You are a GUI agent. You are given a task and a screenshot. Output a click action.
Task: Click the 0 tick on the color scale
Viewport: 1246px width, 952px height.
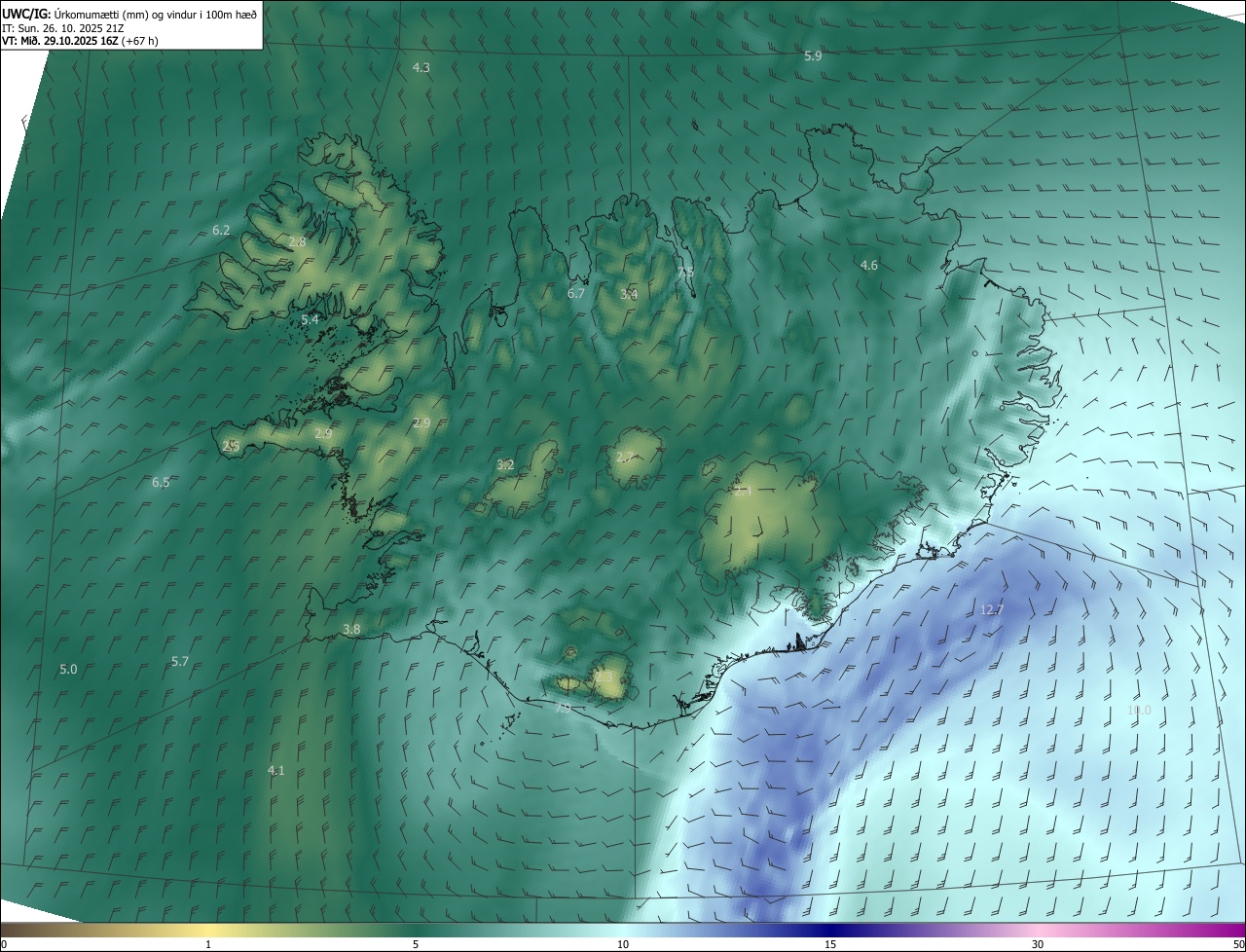coord(3,944)
